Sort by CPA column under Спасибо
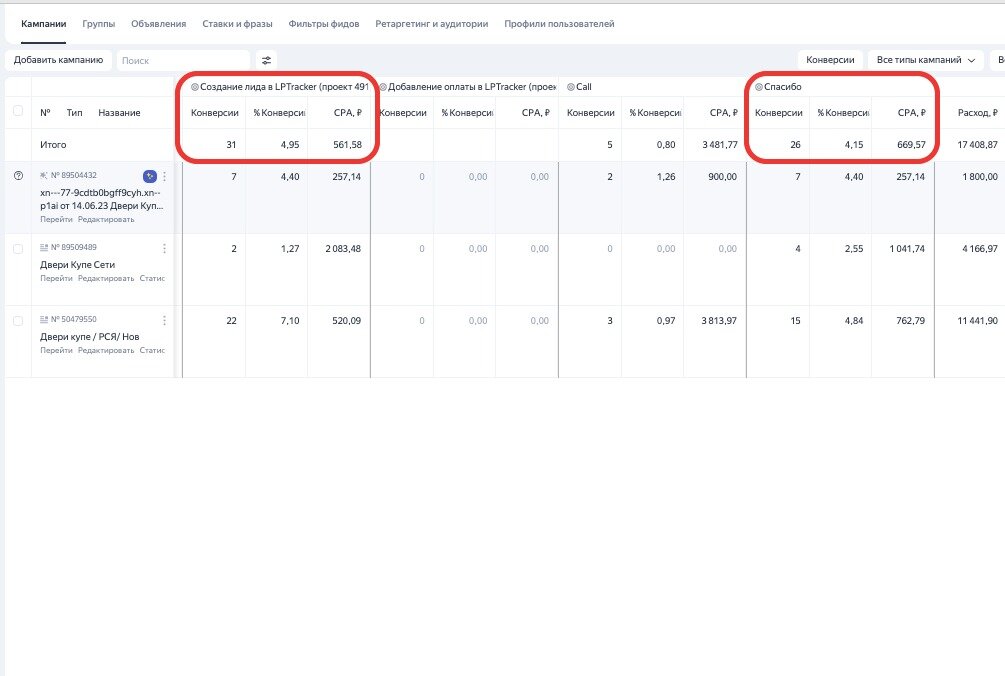 [909, 113]
